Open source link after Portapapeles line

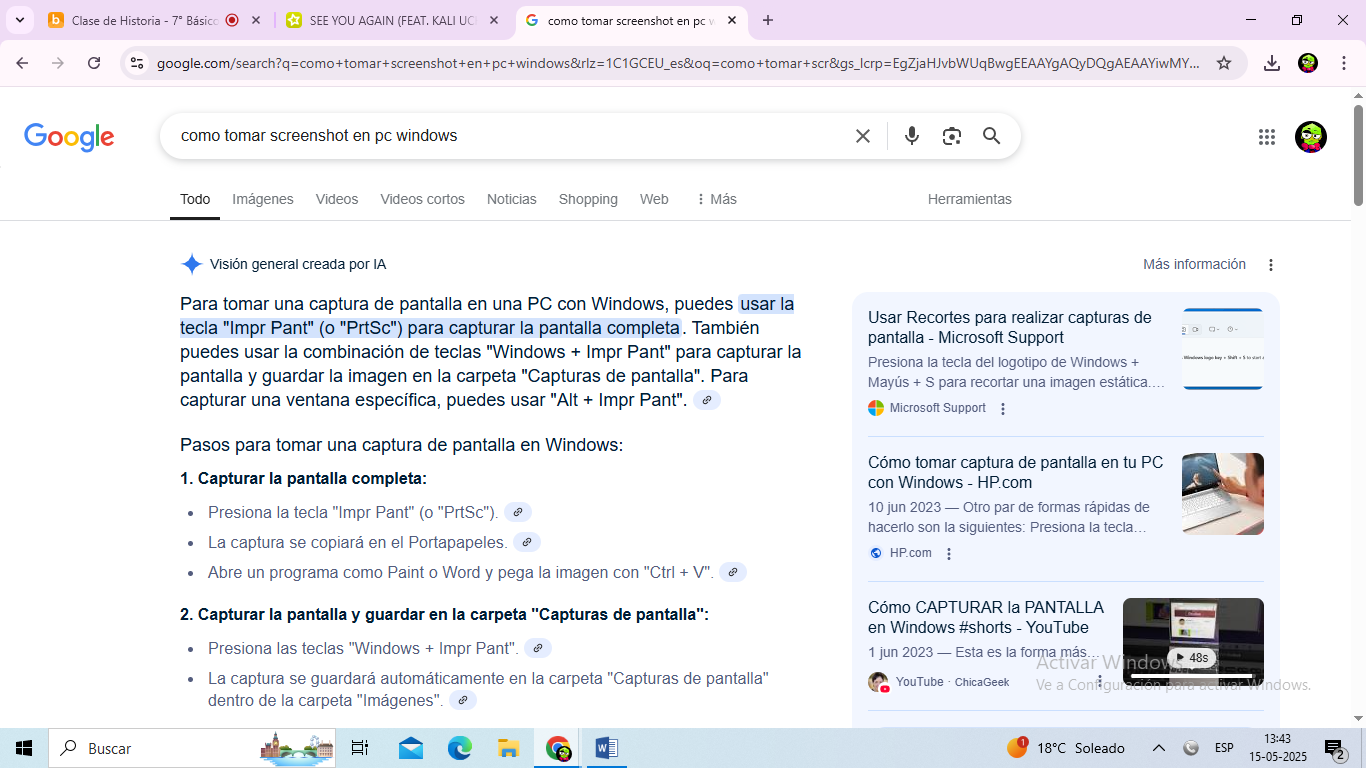527,542
